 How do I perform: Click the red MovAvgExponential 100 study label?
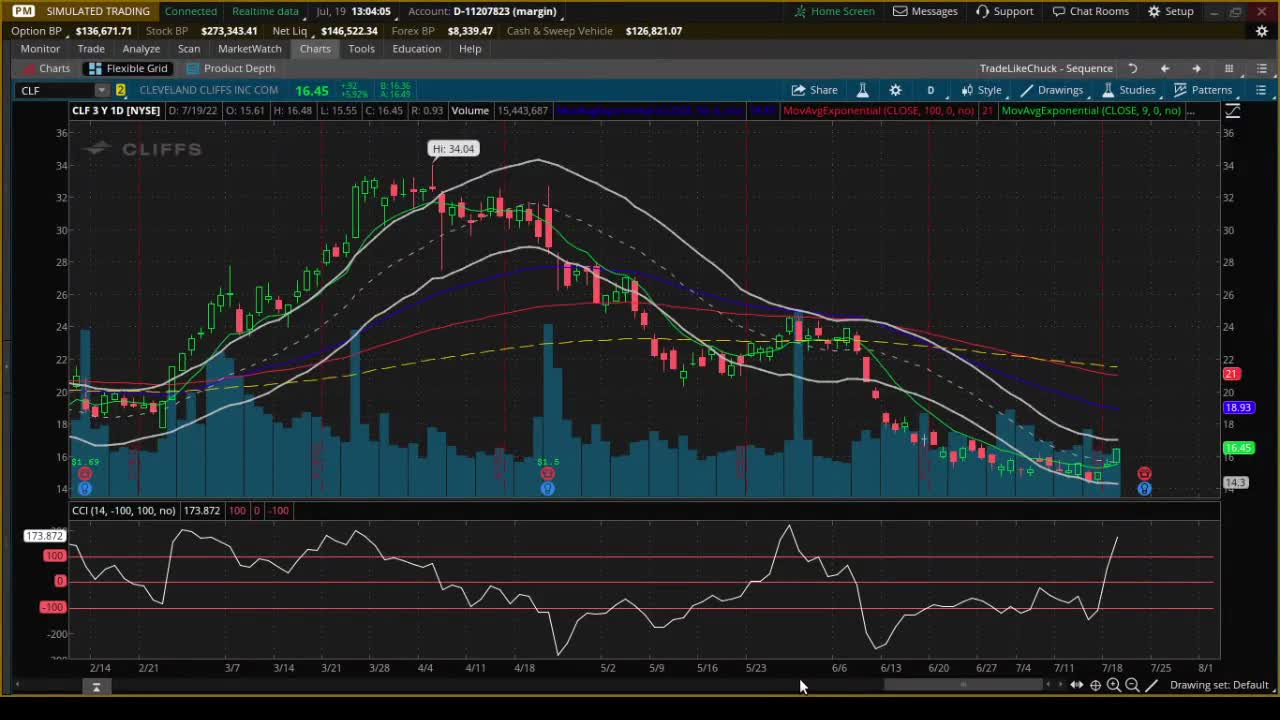(879, 111)
